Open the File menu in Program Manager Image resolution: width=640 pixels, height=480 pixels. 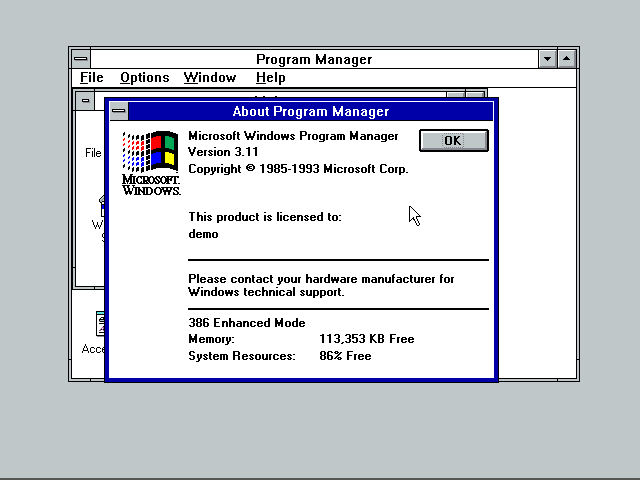click(91, 78)
